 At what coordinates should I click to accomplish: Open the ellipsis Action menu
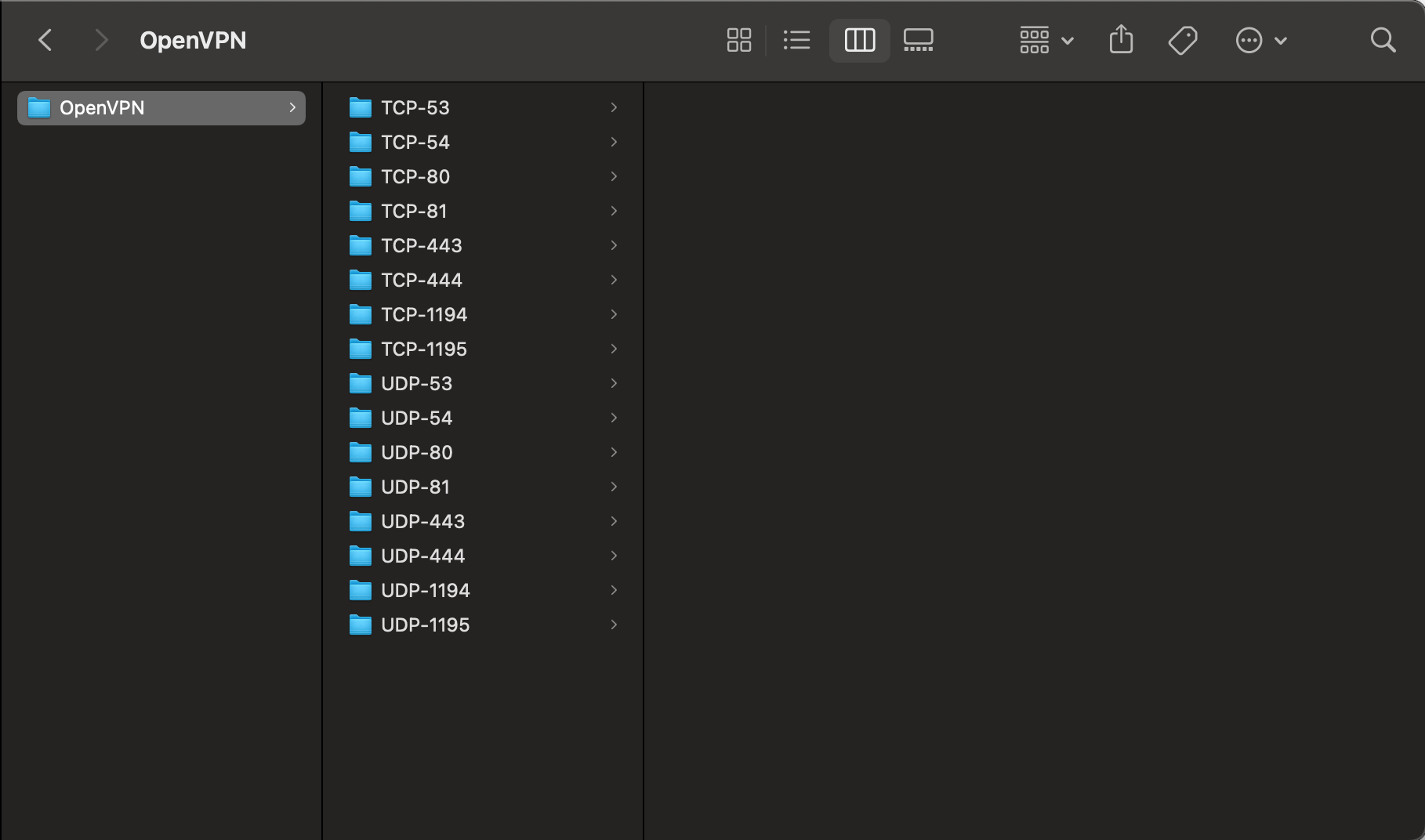[1260, 40]
